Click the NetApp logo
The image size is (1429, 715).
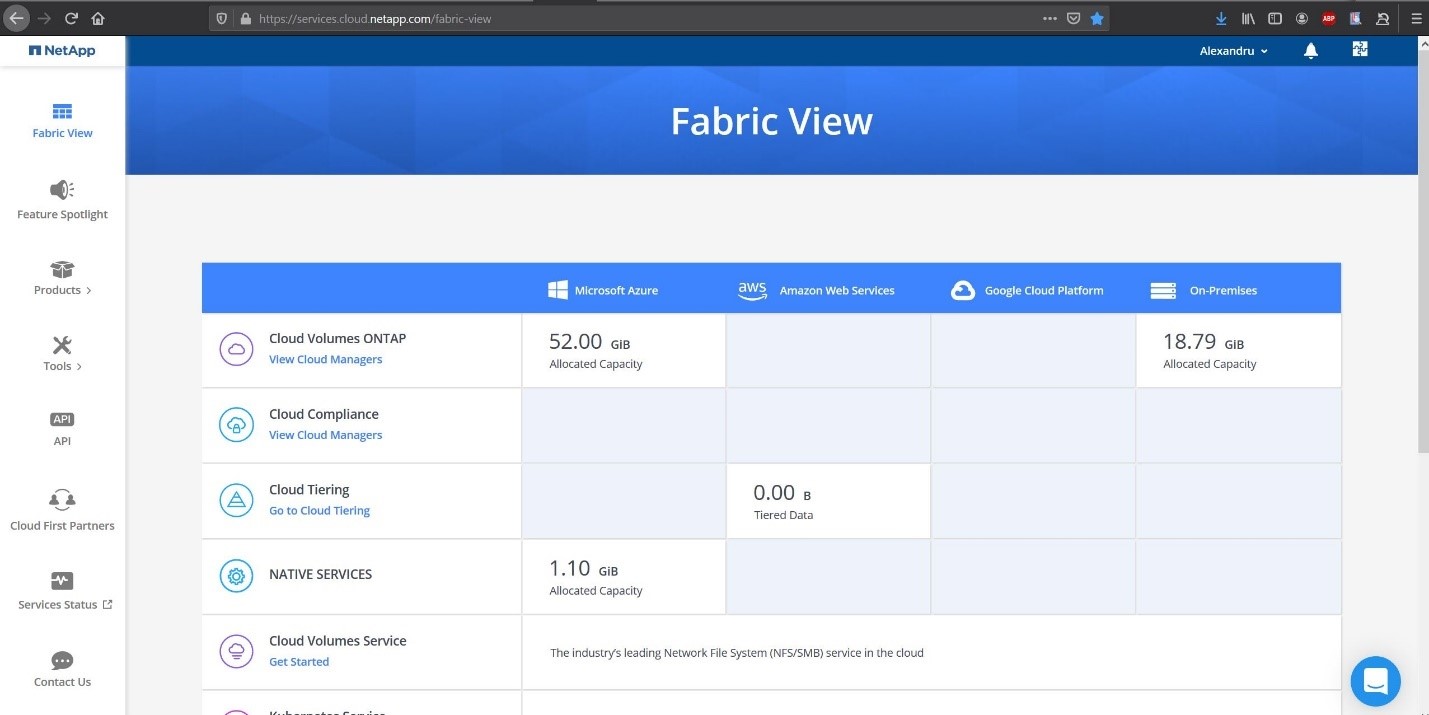pos(62,51)
